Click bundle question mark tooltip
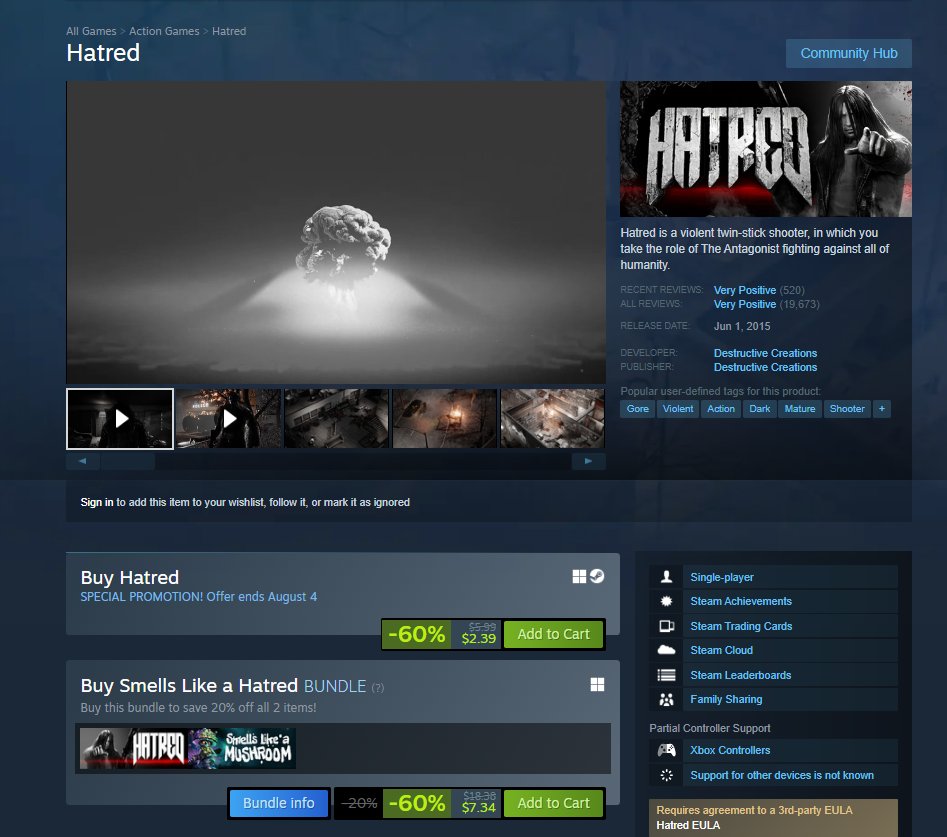 point(377,688)
